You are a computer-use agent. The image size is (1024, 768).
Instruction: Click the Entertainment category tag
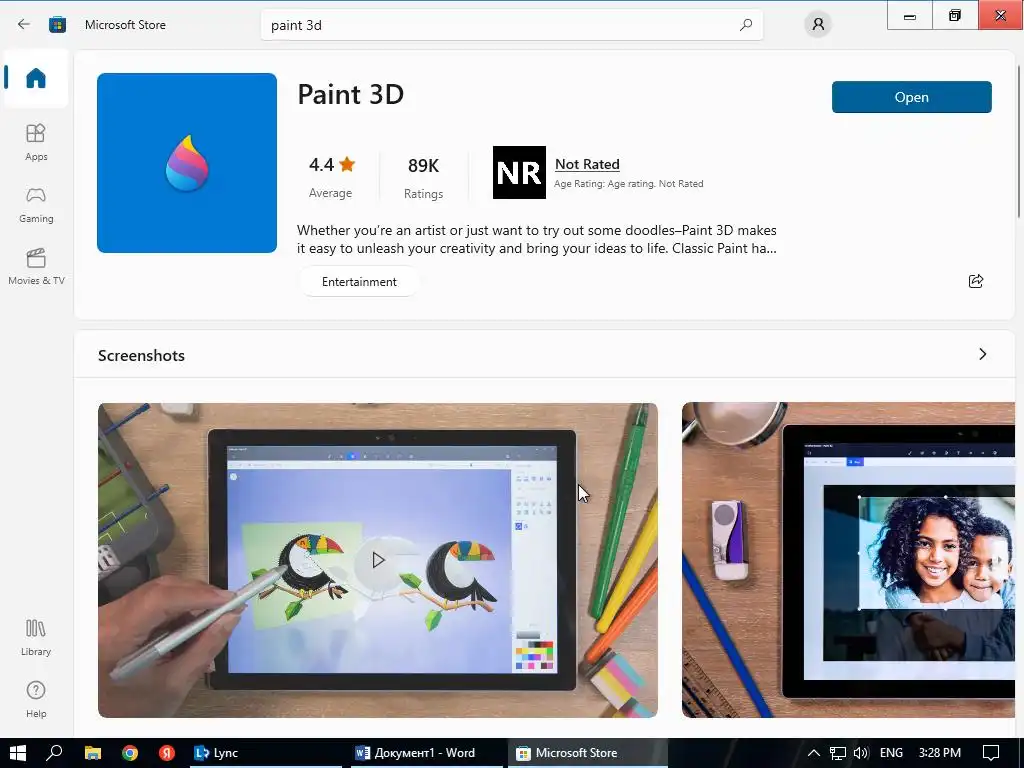click(x=359, y=281)
